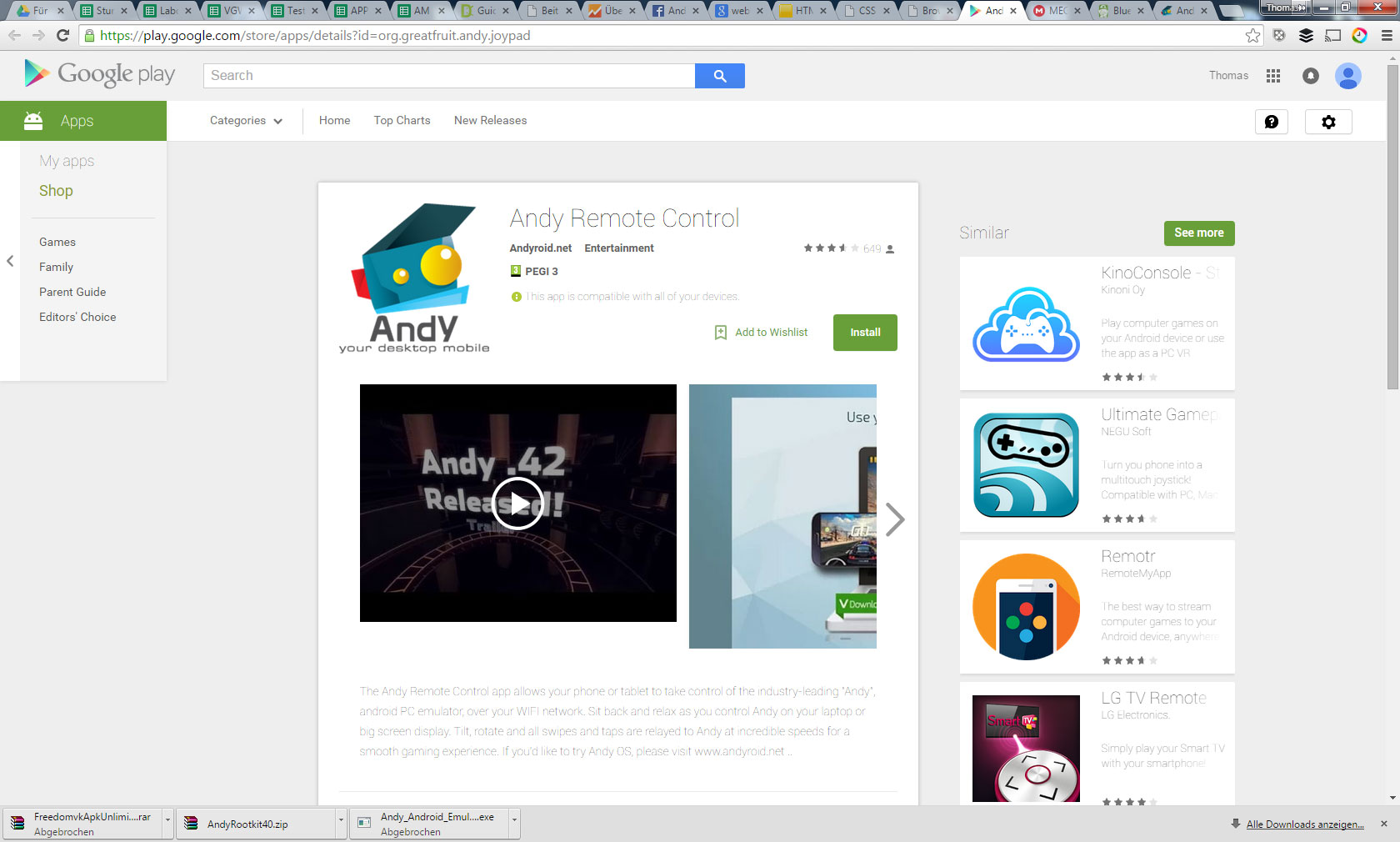Screen dimensions: 1400x842
Task: Open the LG TV Remote title
Action: click(x=1153, y=698)
